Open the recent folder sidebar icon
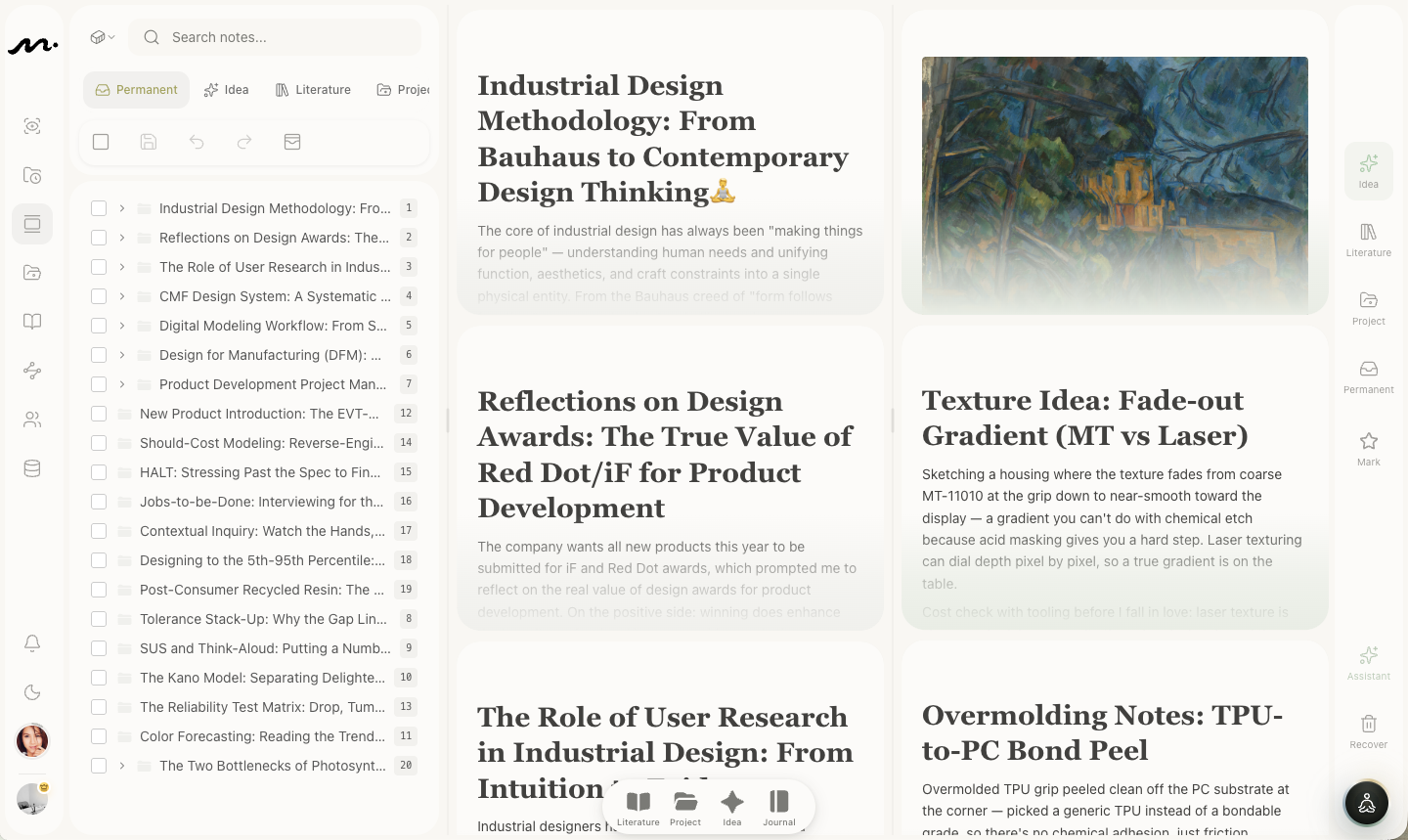 32,175
